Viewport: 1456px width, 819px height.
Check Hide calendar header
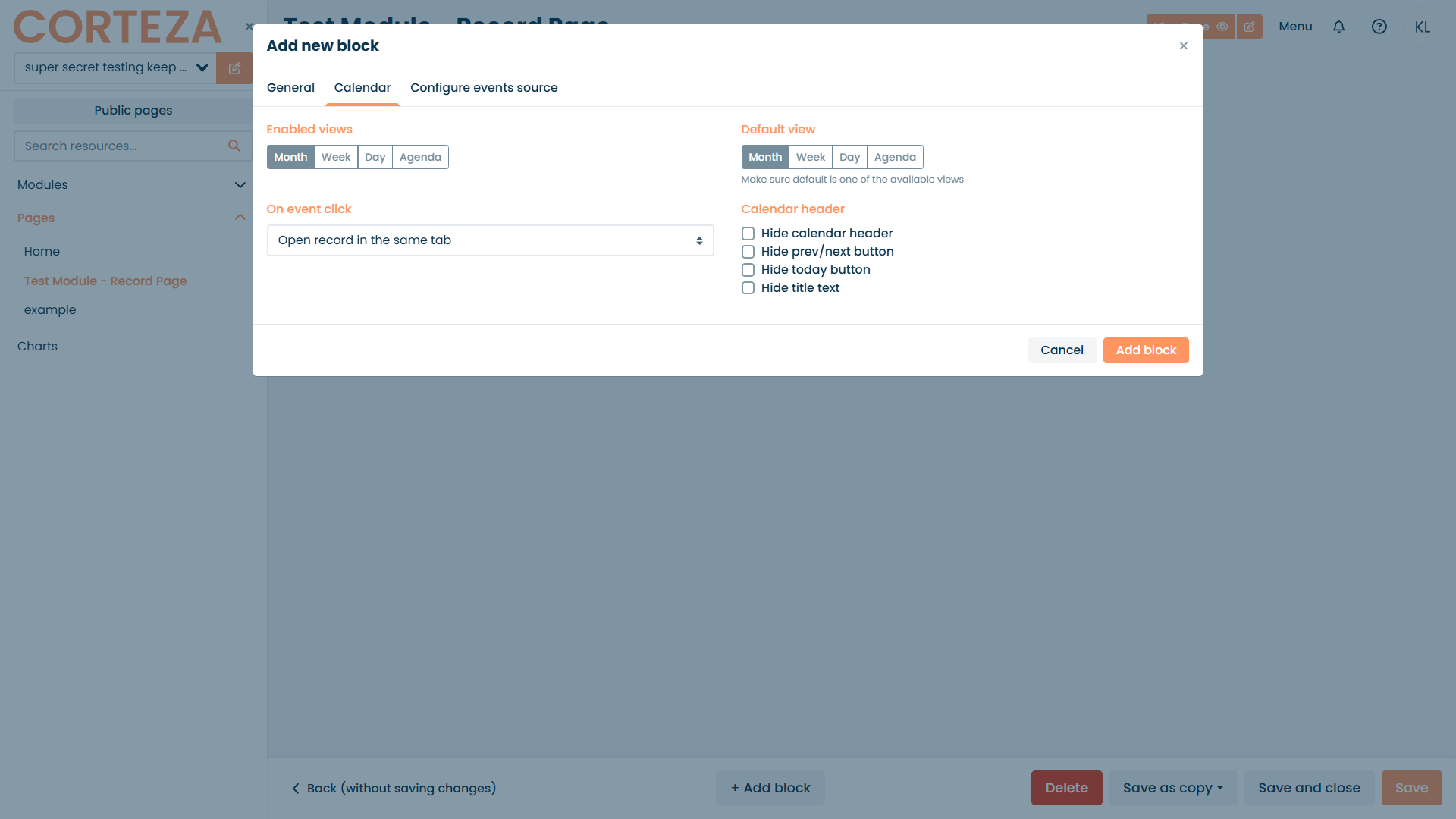coord(748,234)
